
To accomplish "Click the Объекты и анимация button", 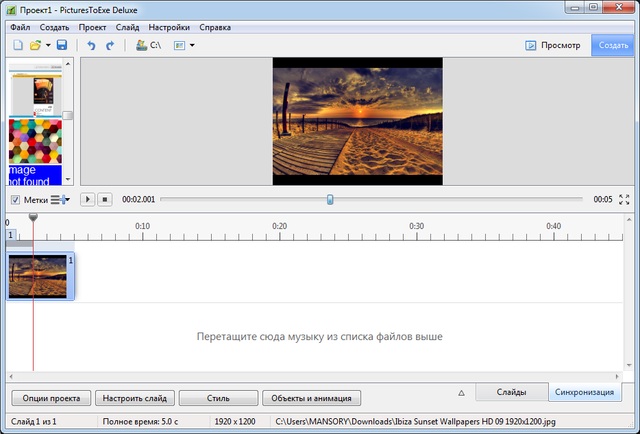I will click(x=308, y=397).
